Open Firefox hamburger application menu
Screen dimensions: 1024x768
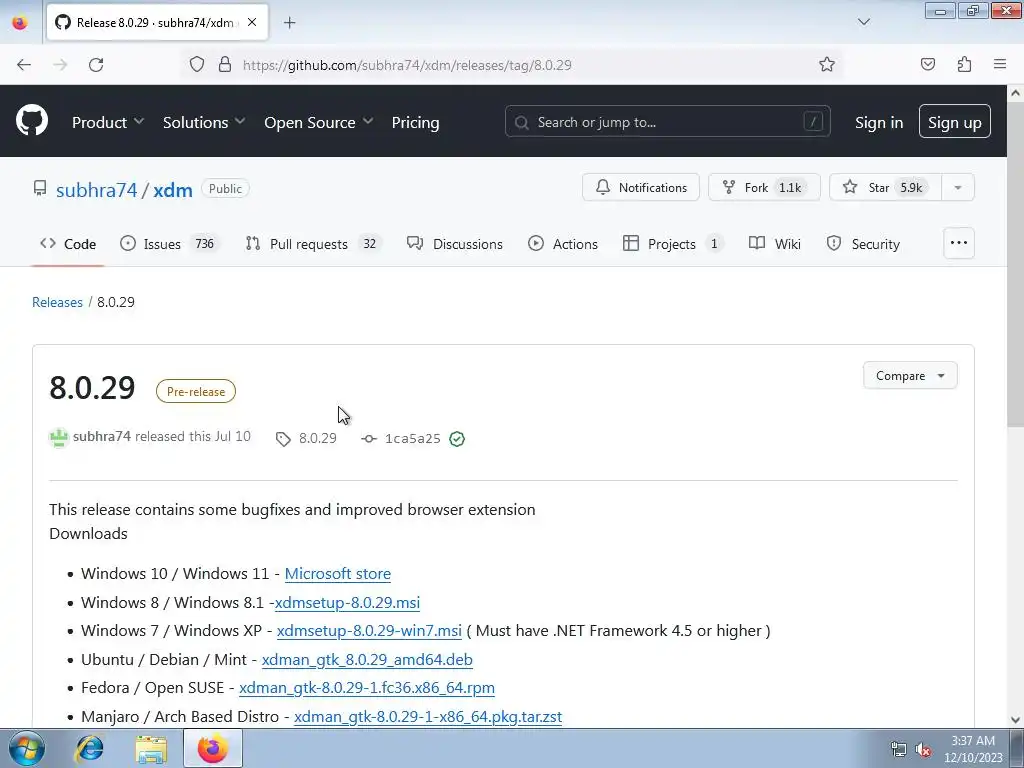(x=1000, y=65)
